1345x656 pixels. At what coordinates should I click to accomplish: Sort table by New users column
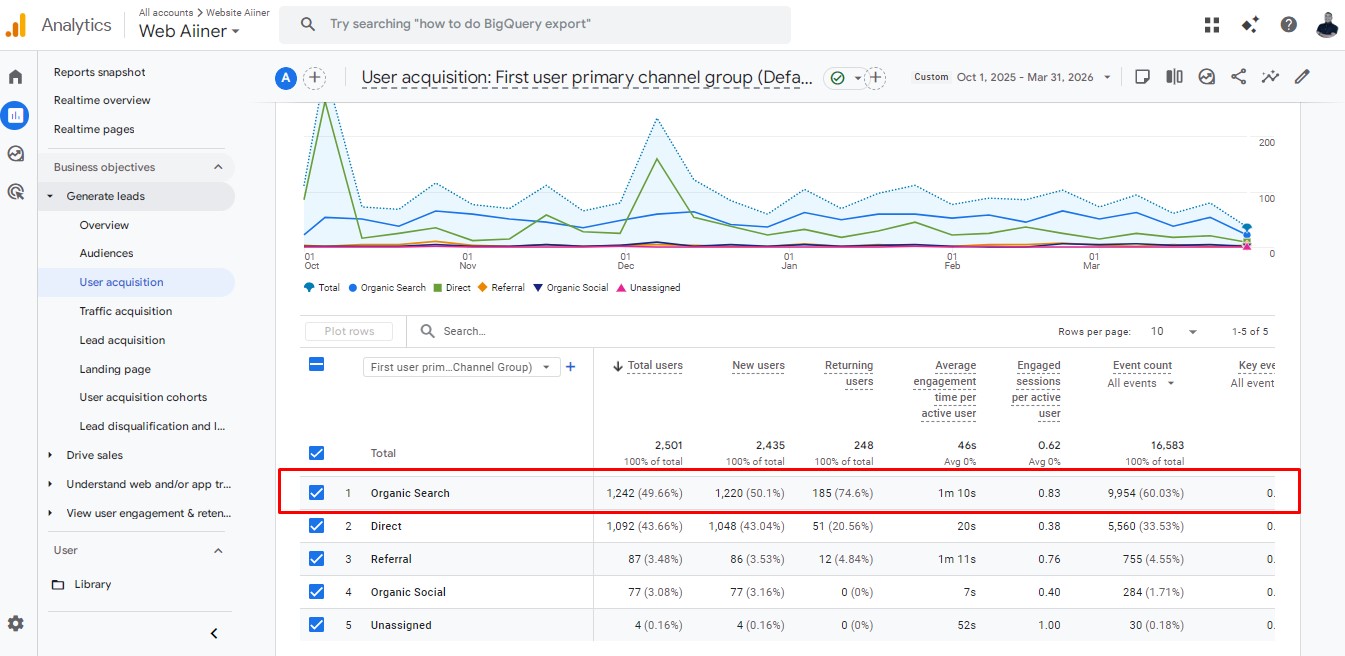pyautogui.click(x=758, y=366)
